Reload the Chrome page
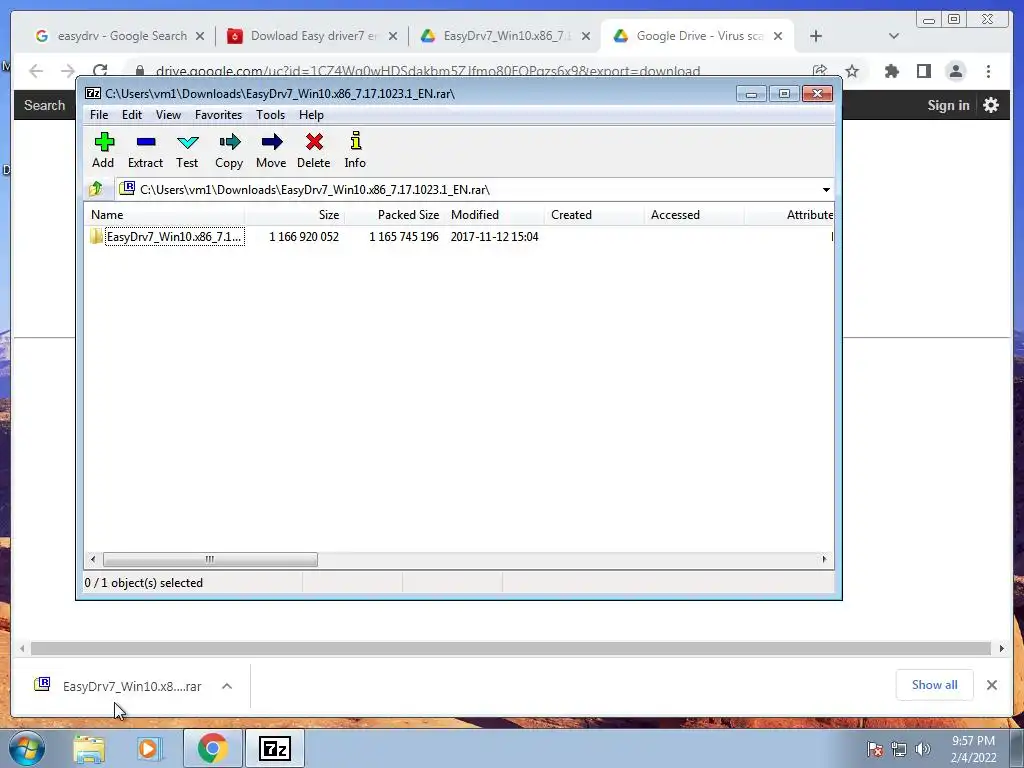Screen dimensions: 1024x768 click(100, 71)
